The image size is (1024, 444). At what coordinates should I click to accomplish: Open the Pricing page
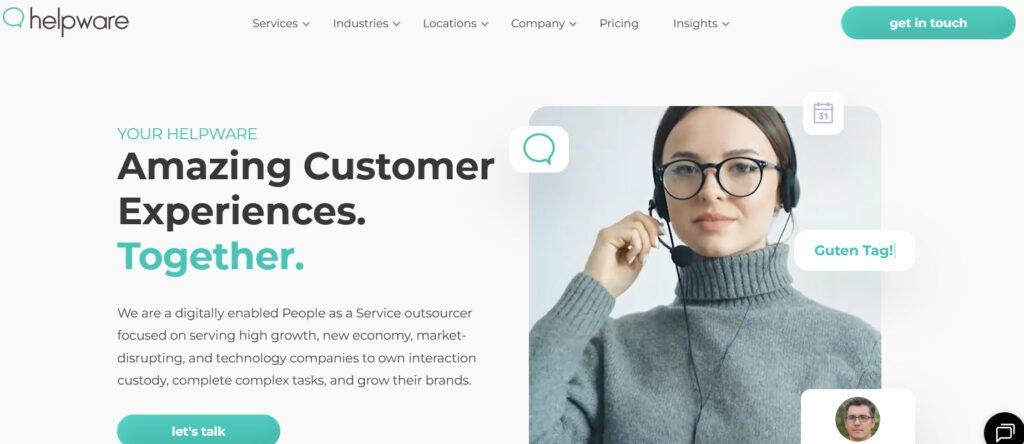tap(618, 24)
